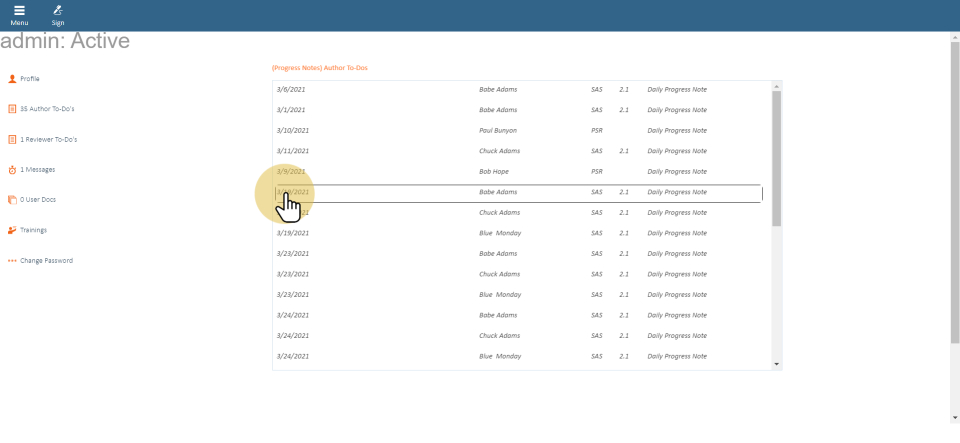Viewport: 960px width, 443px height.
Task: Click the 0 User Docs icon
Action: tap(12, 200)
